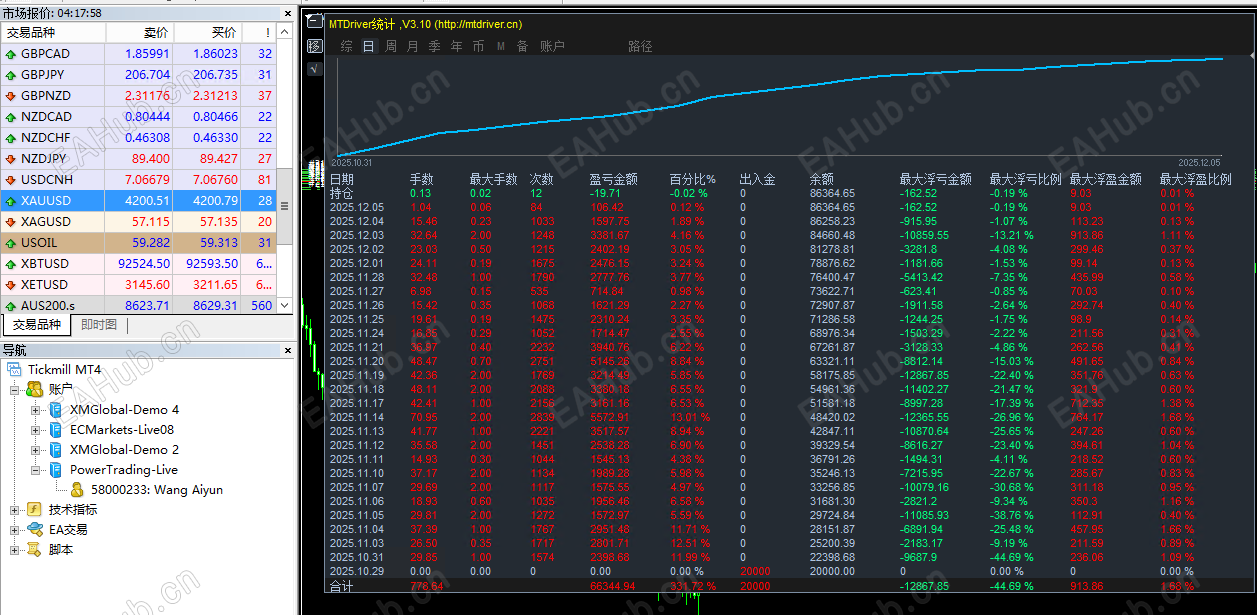Select the 备 tab in MTDriver
Image resolution: width=1257 pixels, height=615 pixels.
pos(522,46)
